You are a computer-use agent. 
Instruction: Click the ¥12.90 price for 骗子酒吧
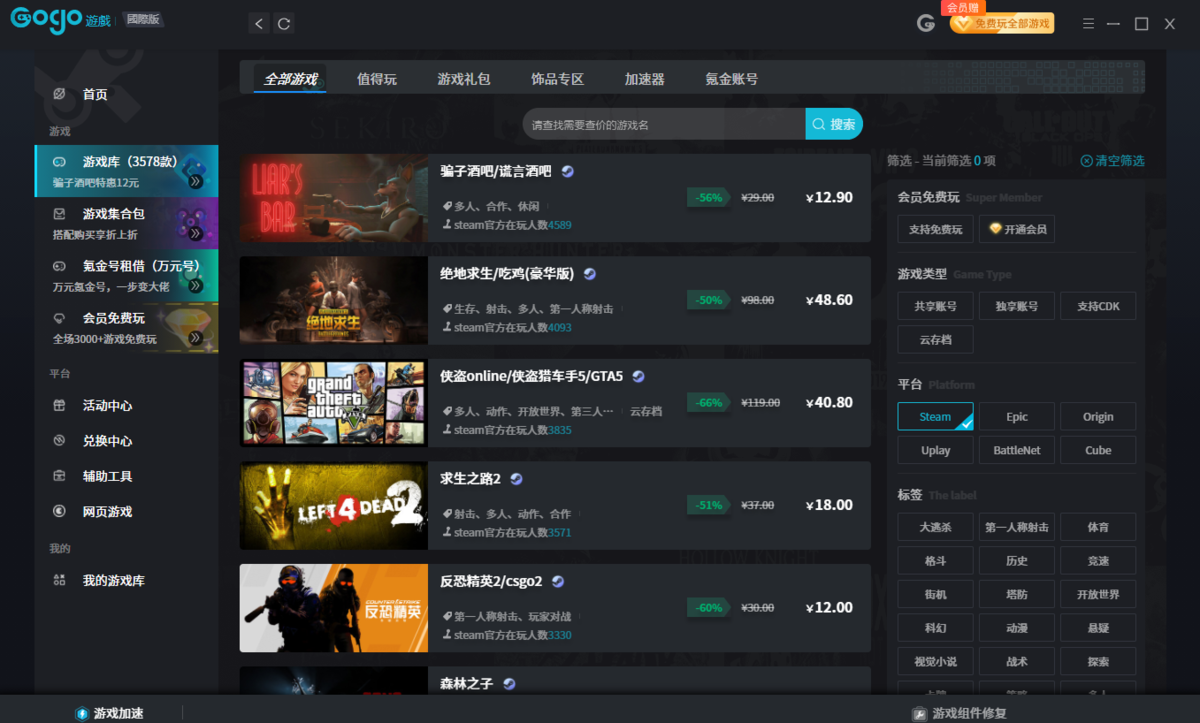click(x=829, y=198)
